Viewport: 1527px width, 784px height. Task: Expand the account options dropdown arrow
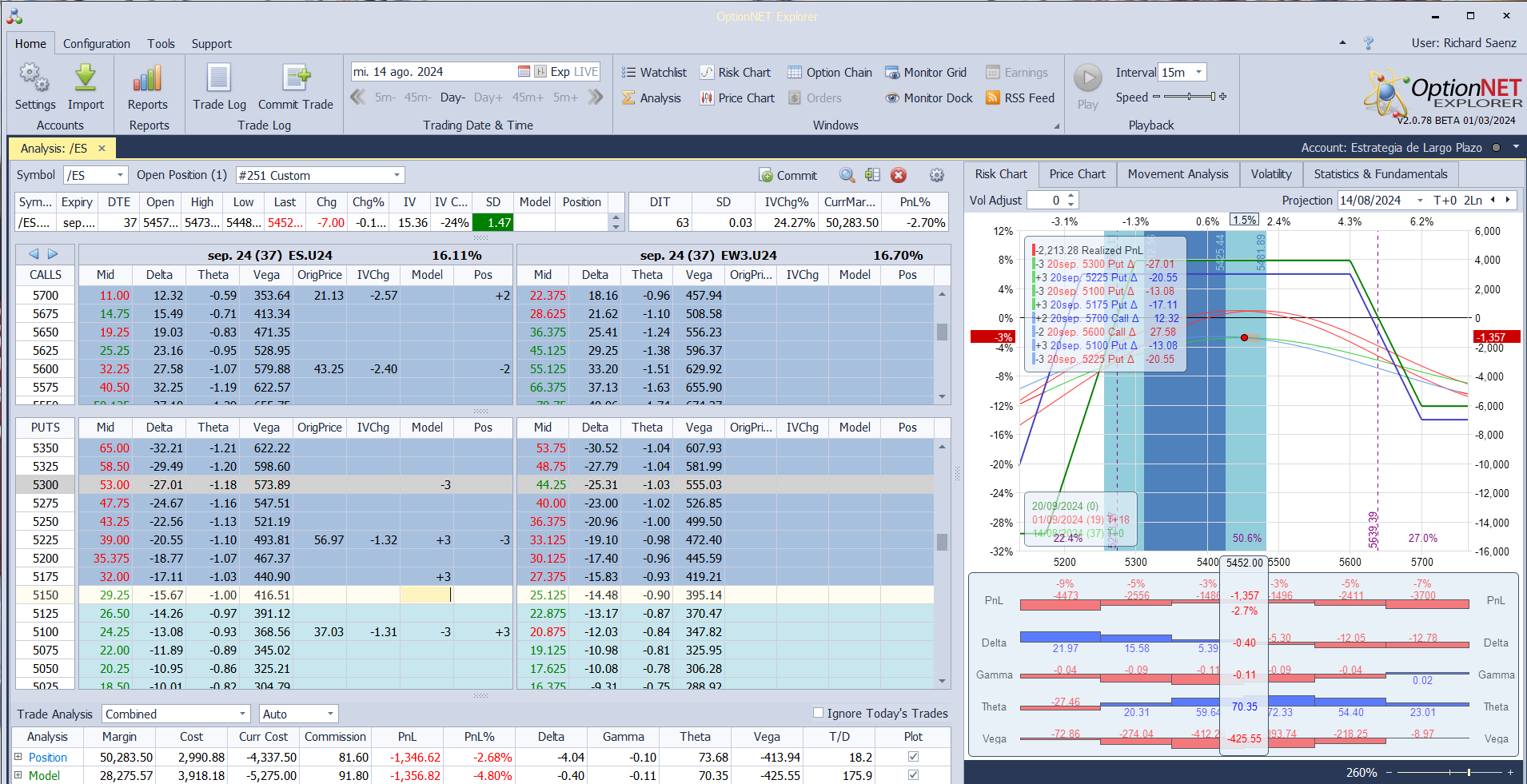pyautogui.click(x=1516, y=147)
